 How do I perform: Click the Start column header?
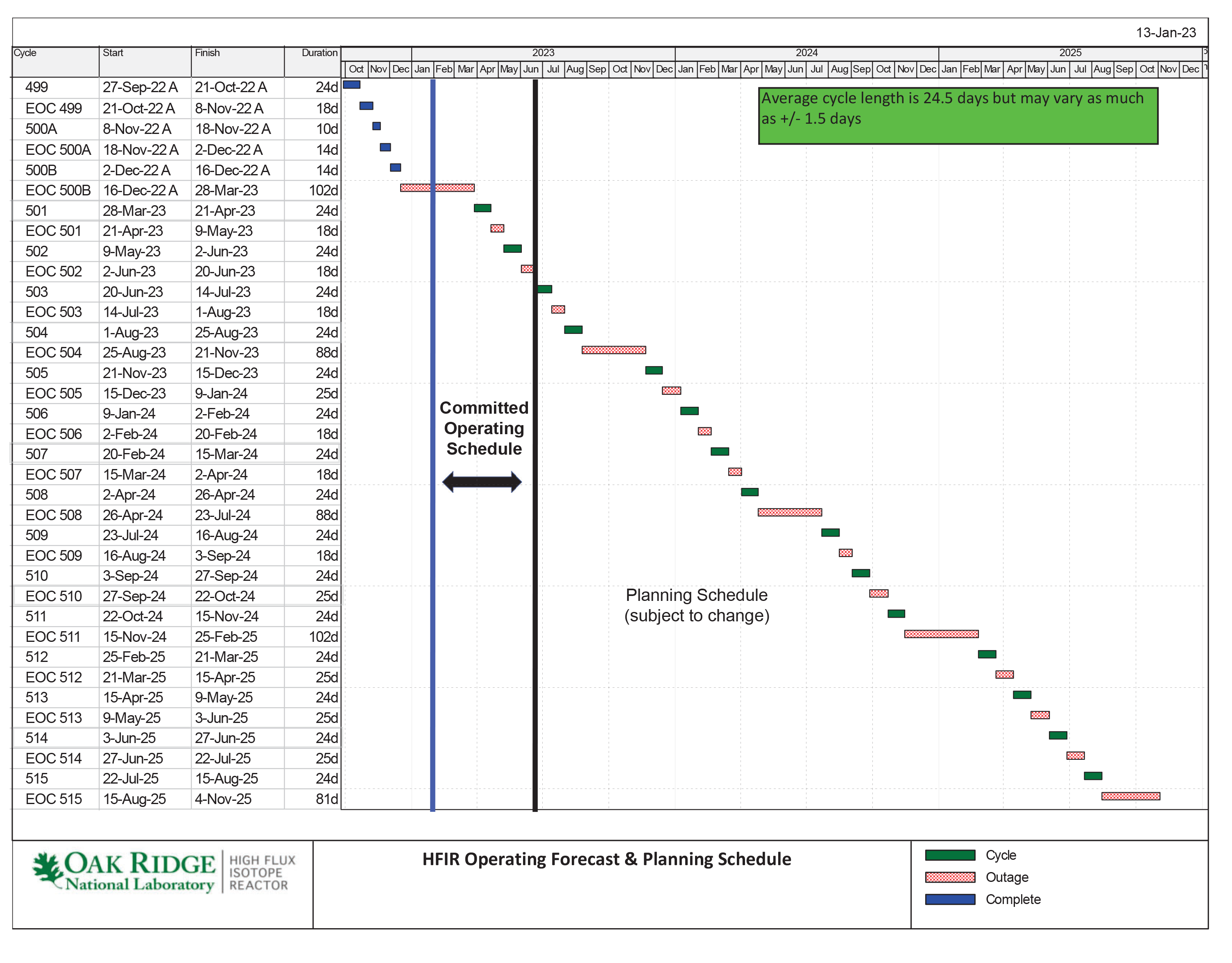[x=113, y=53]
